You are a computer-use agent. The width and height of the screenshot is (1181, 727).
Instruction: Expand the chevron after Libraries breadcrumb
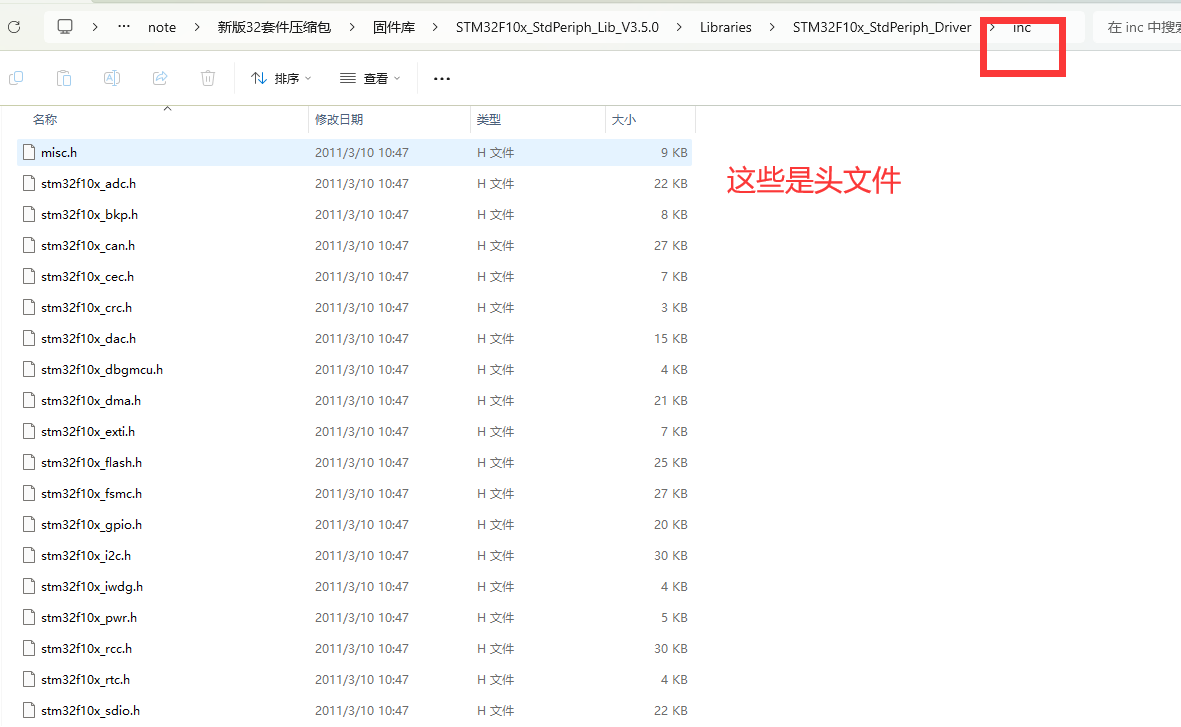coord(772,27)
